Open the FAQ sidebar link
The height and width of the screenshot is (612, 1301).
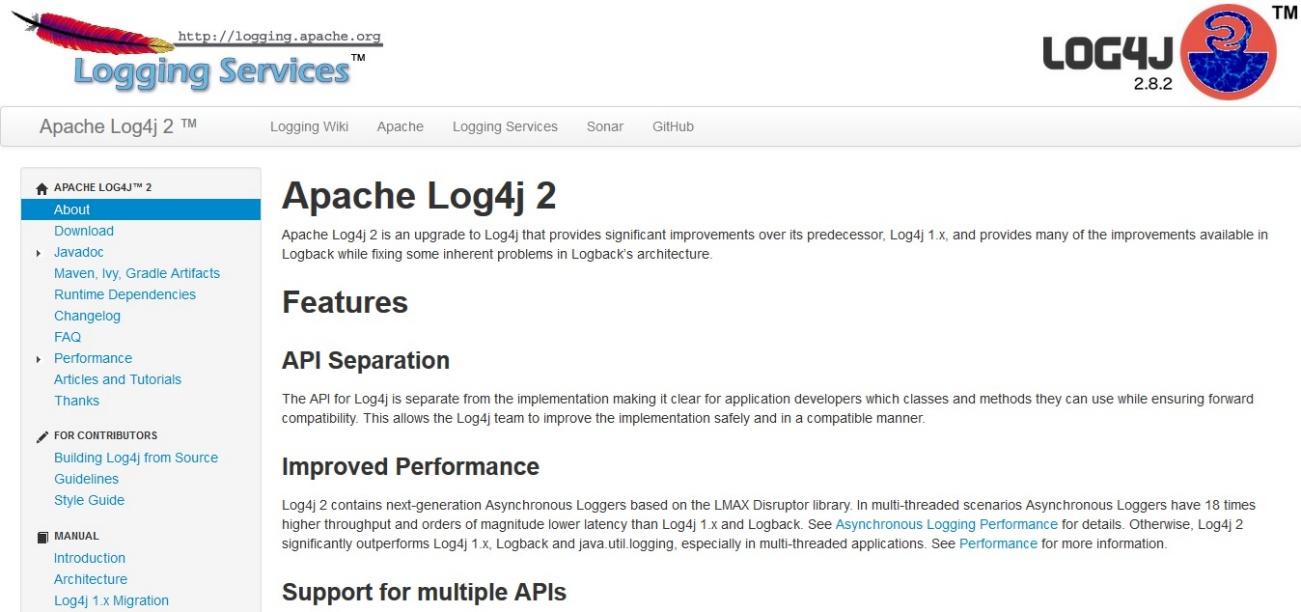pos(67,337)
